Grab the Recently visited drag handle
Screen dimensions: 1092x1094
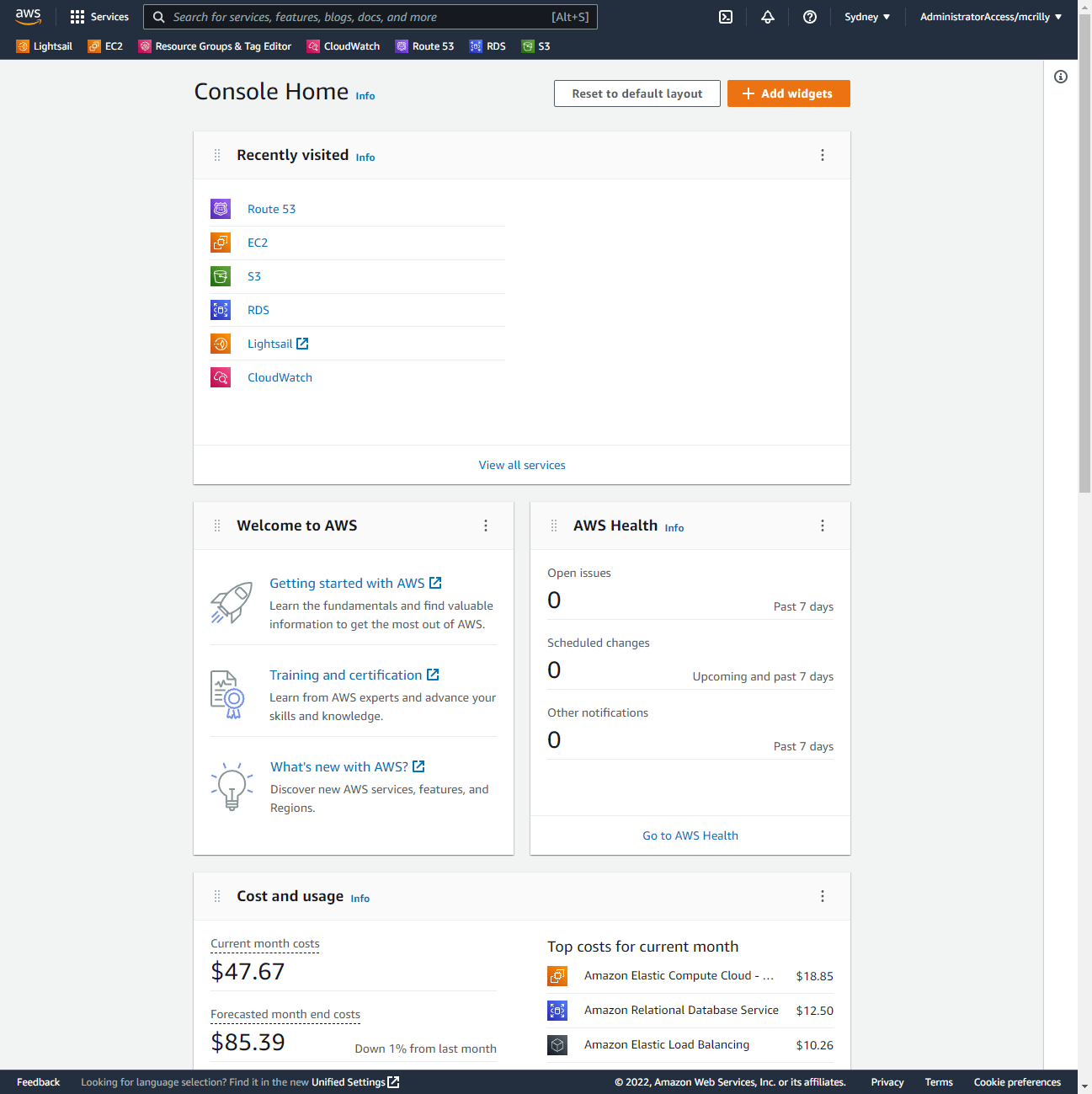coord(217,155)
